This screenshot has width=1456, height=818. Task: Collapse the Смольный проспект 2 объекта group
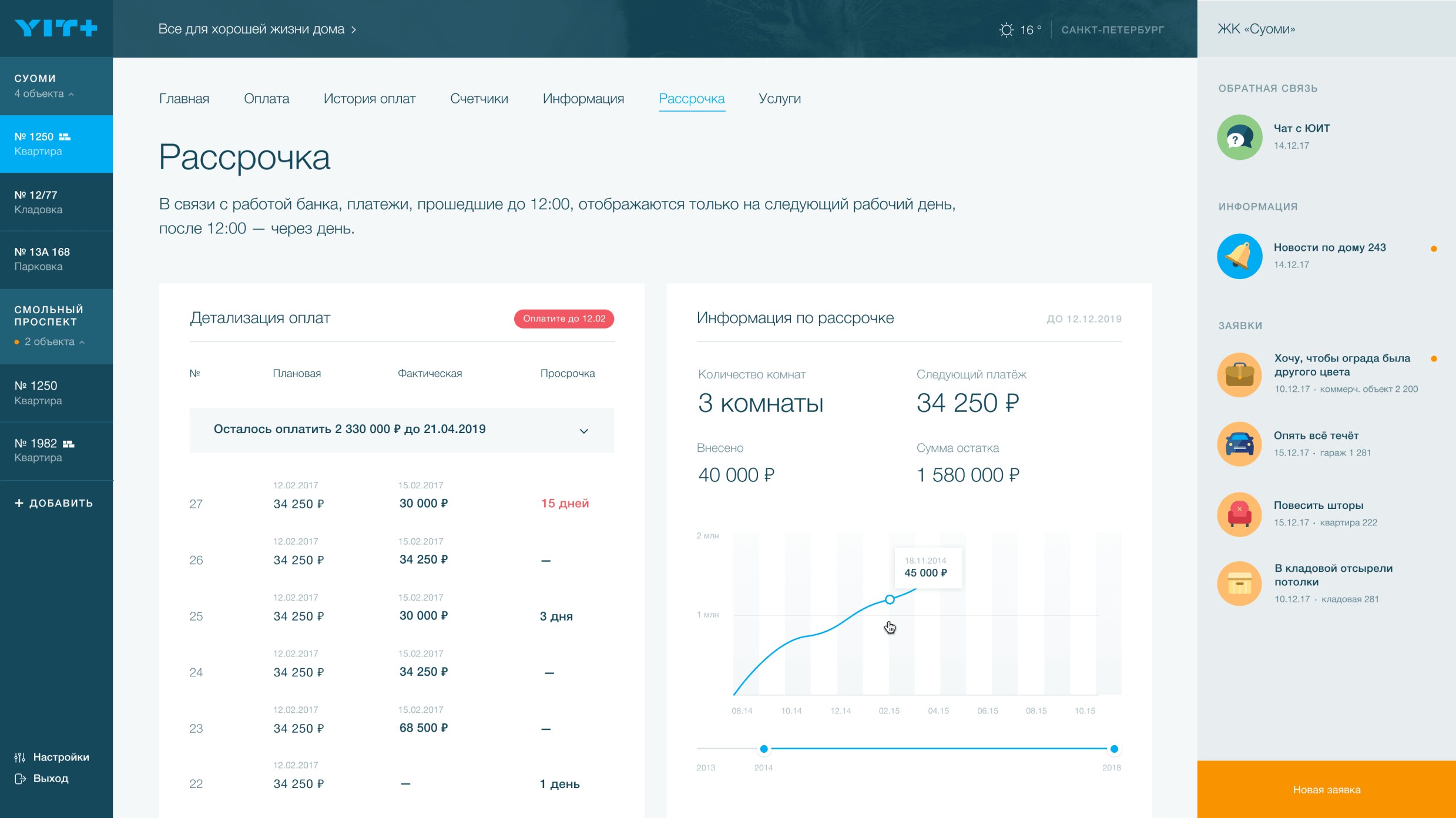[x=82, y=342]
